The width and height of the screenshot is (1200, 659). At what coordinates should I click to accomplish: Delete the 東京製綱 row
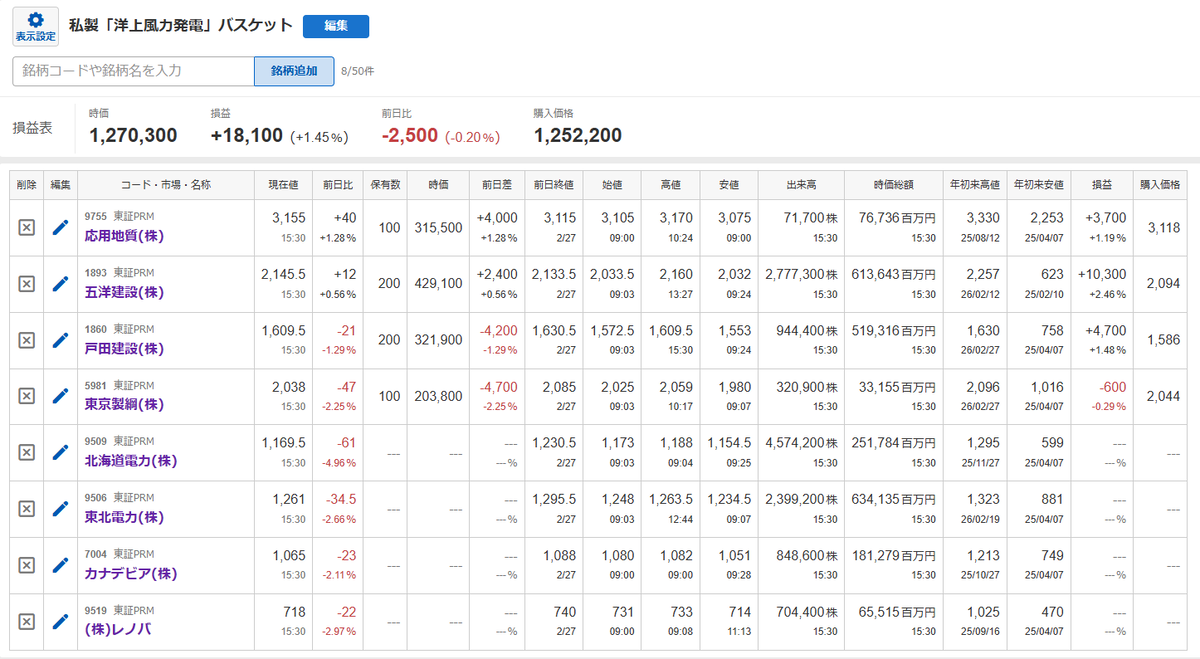tap(27, 396)
